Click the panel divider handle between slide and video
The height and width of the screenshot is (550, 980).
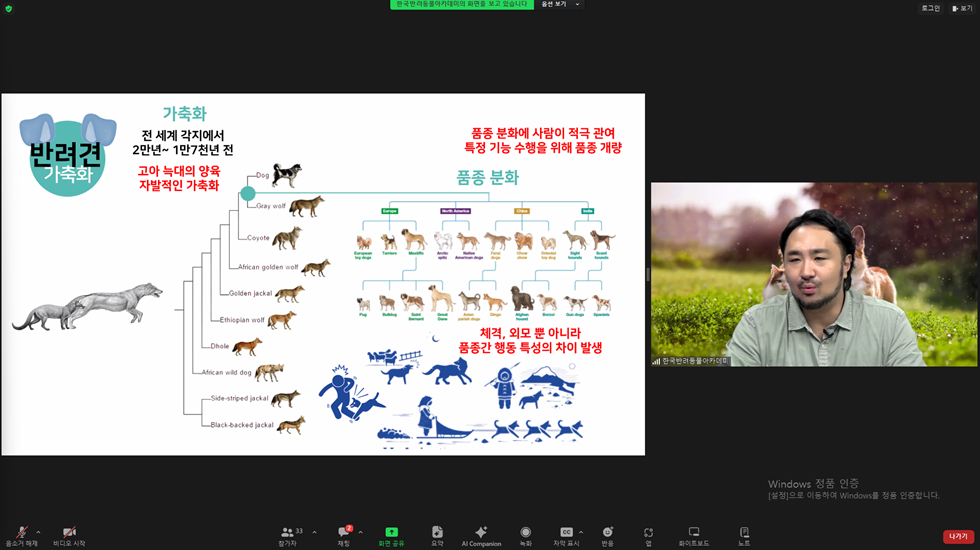(648, 274)
